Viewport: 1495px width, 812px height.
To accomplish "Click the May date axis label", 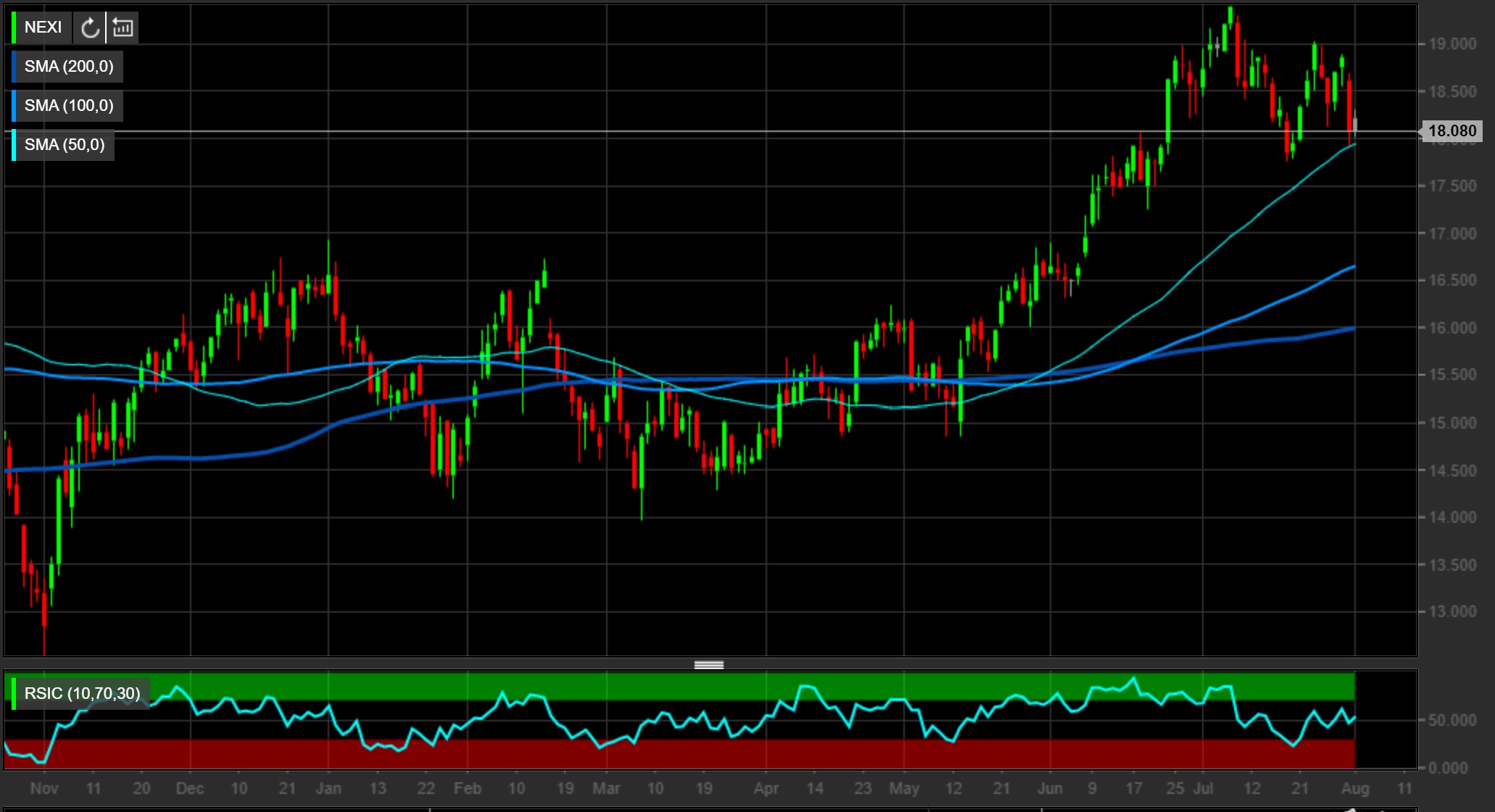I will tap(904, 788).
